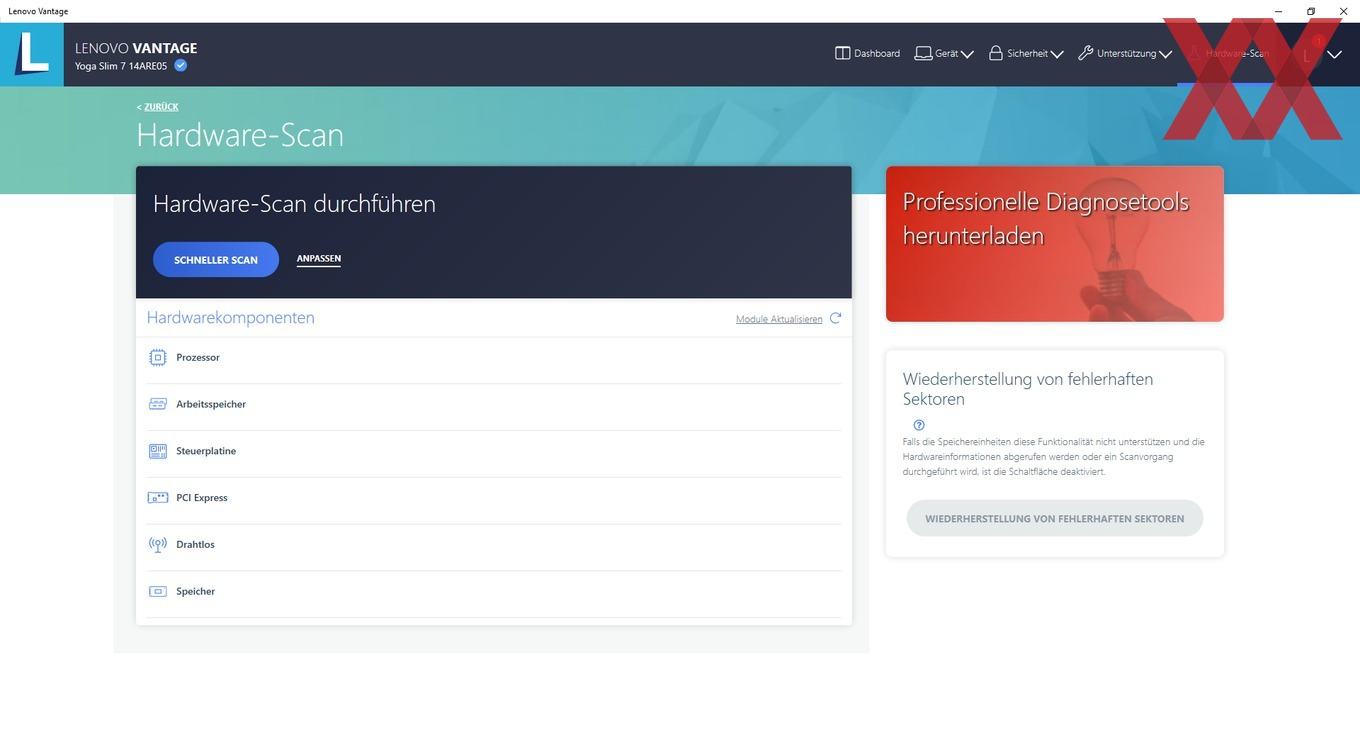Expand the Gerät dropdown chevron
The width and height of the screenshot is (1360, 735).
(967, 55)
